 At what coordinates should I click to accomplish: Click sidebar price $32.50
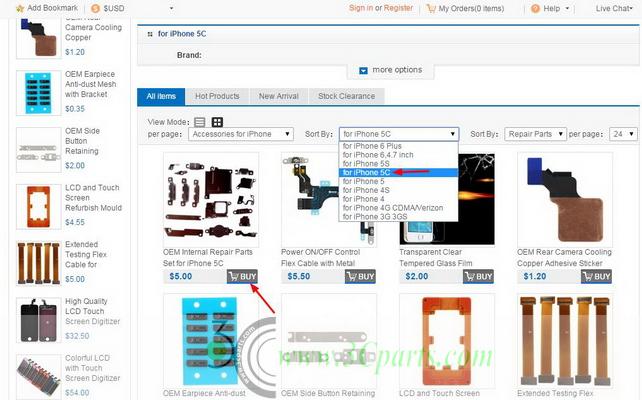pyautogui.click(x=77, y=336)
